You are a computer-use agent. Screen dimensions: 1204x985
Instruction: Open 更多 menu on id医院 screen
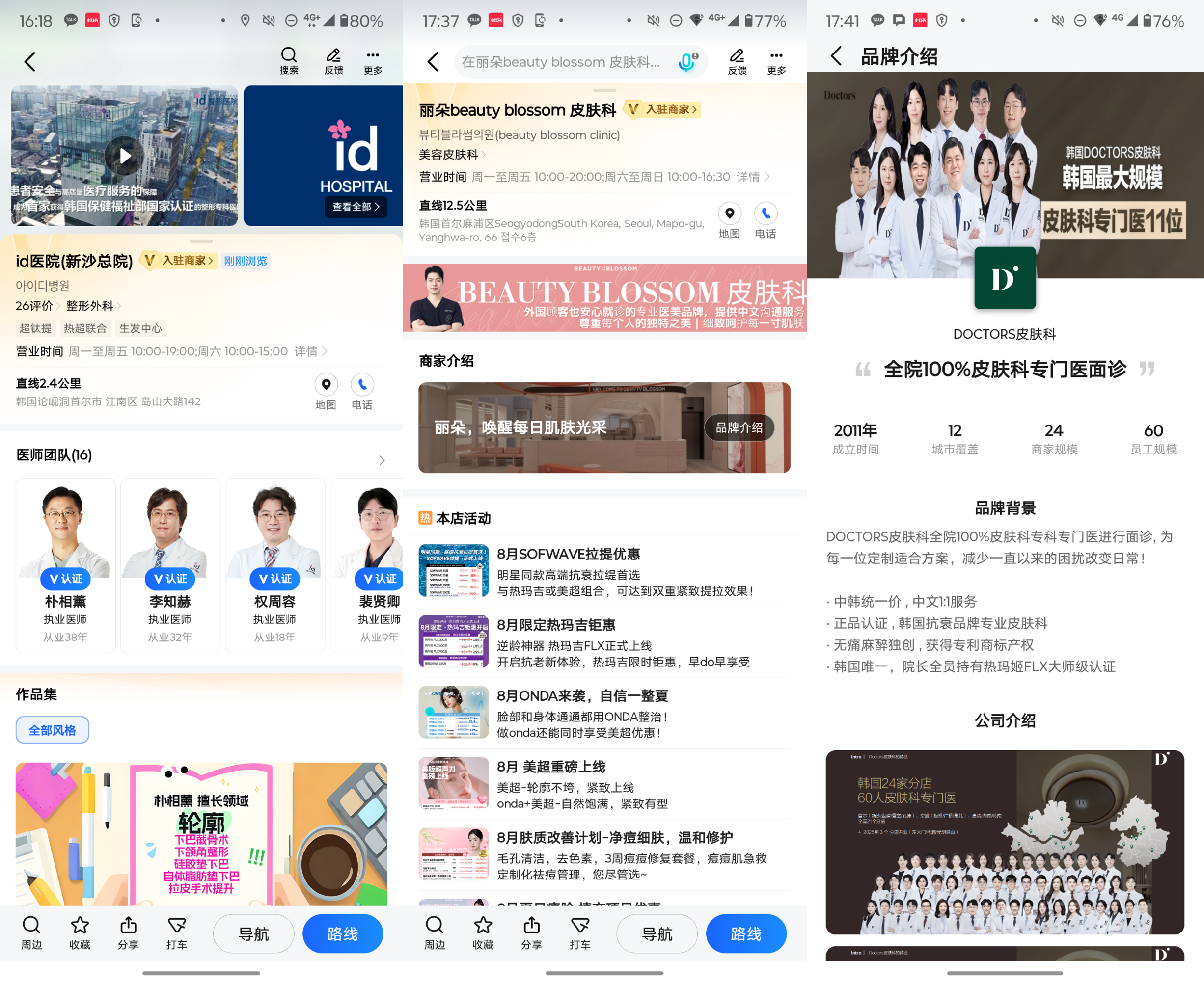tap(373, 61)
